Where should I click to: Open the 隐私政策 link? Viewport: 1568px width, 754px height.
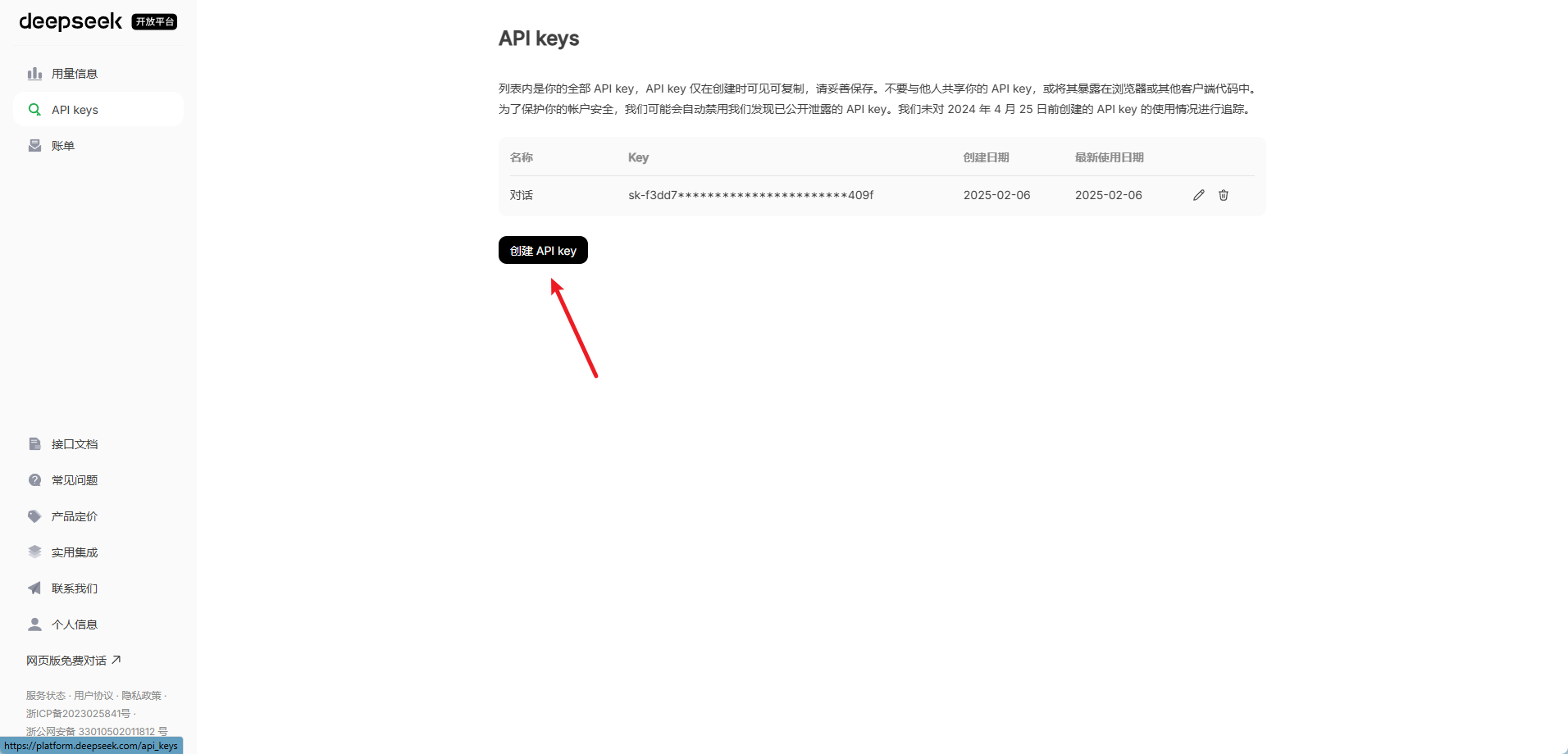coord(141,696)
